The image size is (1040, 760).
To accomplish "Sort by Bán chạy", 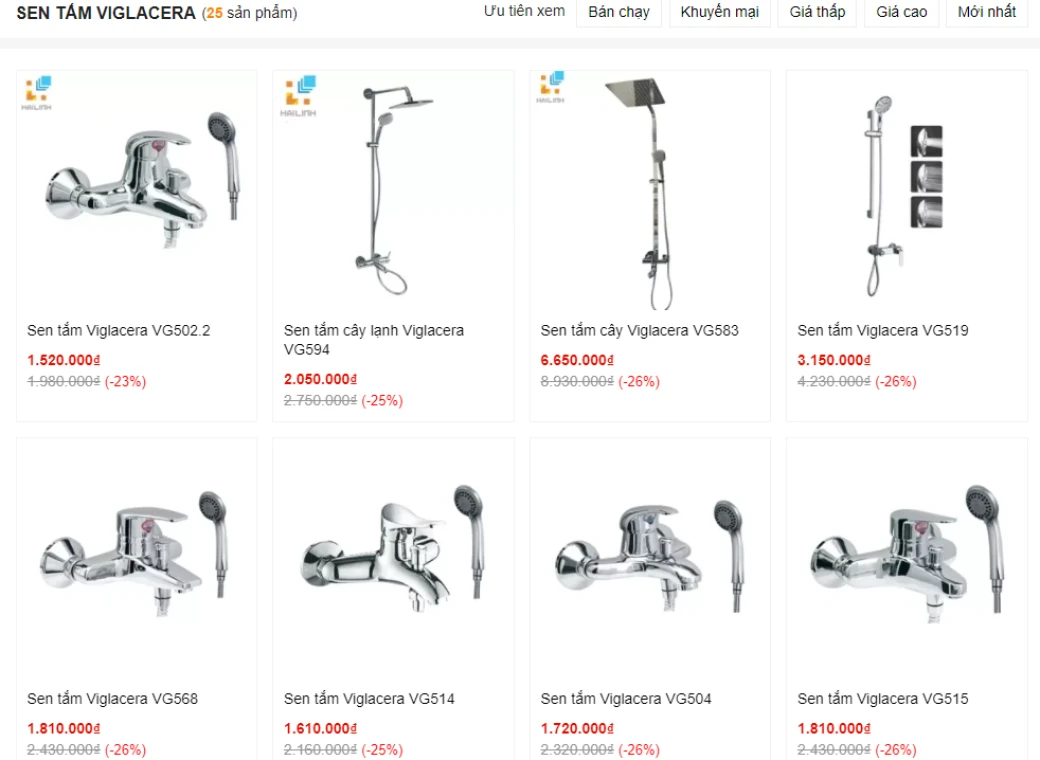I will click(619, 12).
